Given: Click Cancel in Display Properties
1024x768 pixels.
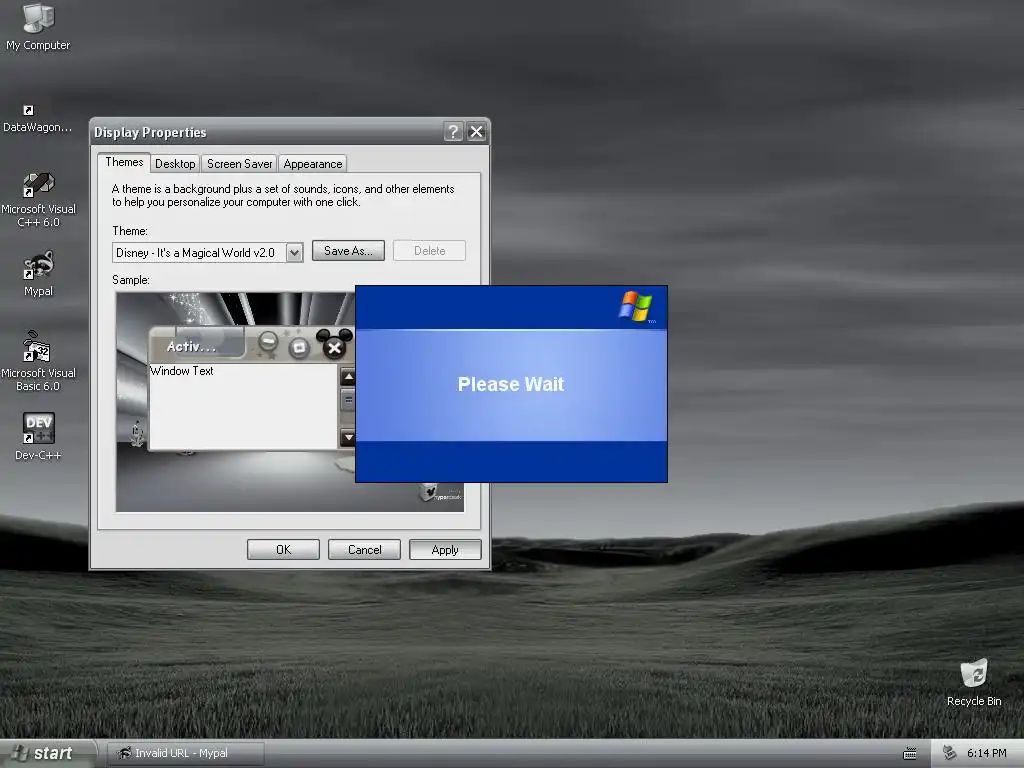Looking at the screenshot, I should click(x=364, y=549).
